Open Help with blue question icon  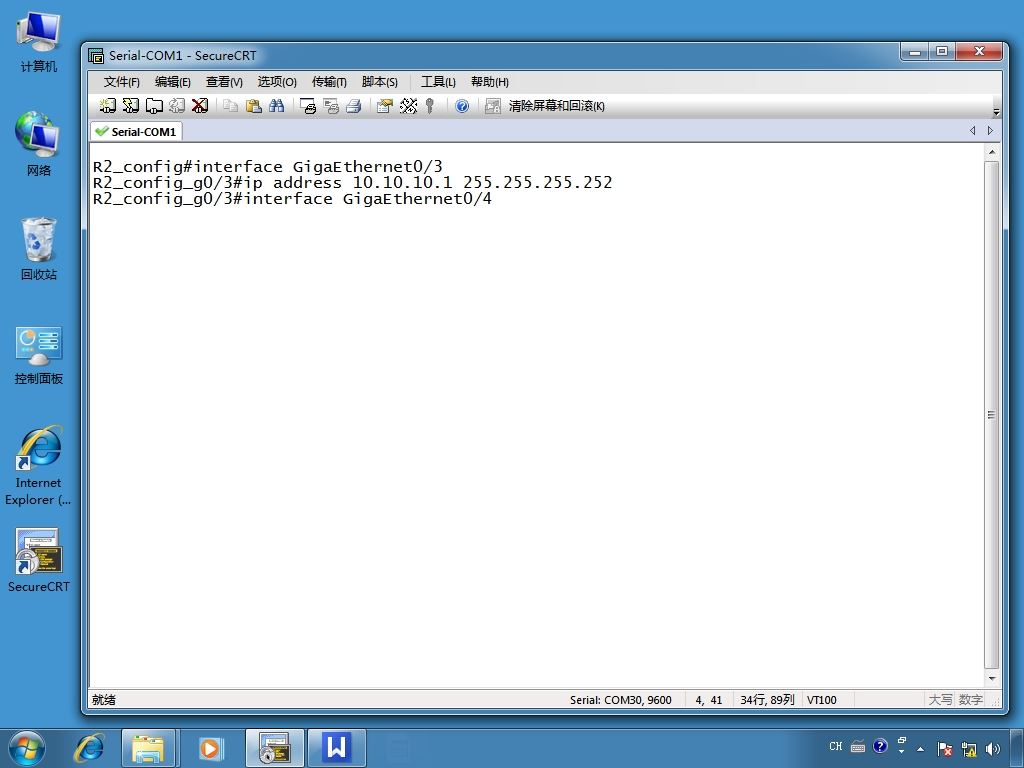(462, 106)
